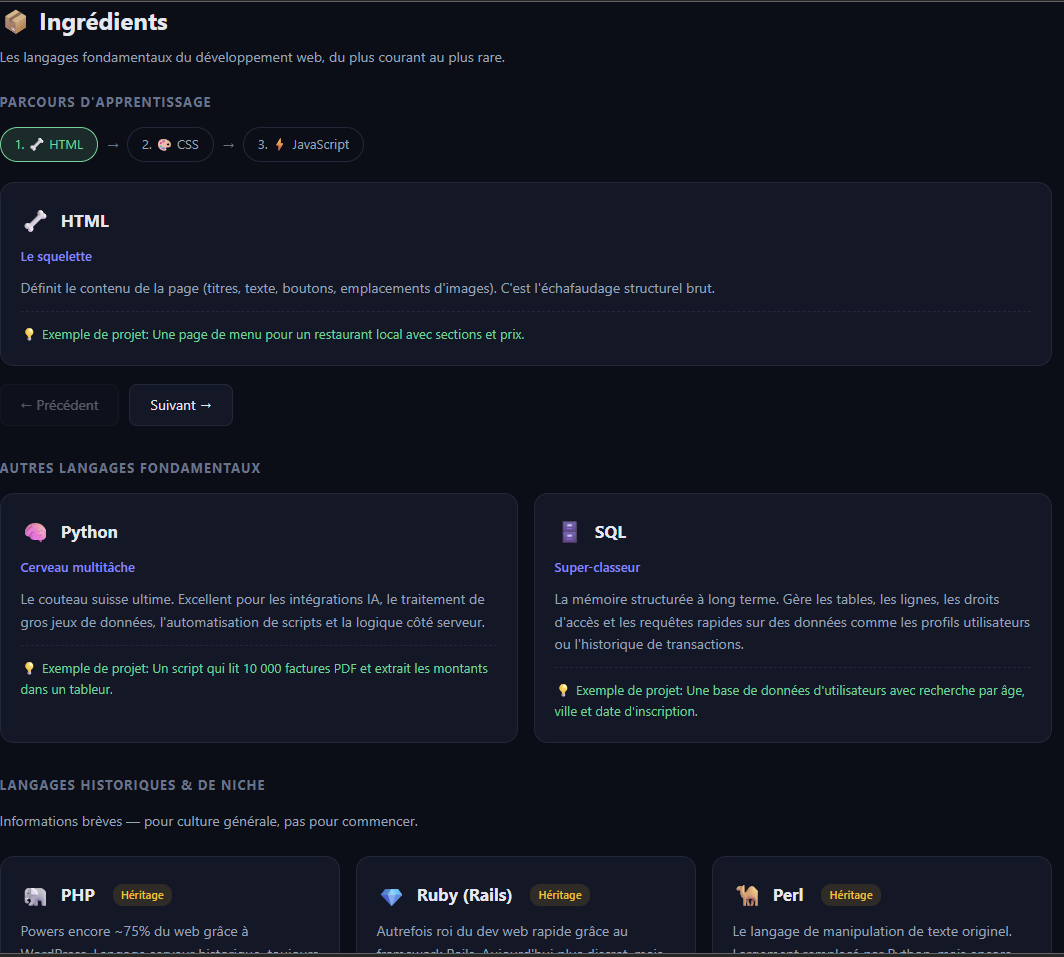
Task: Click the HTML card title
Action: 85,221
